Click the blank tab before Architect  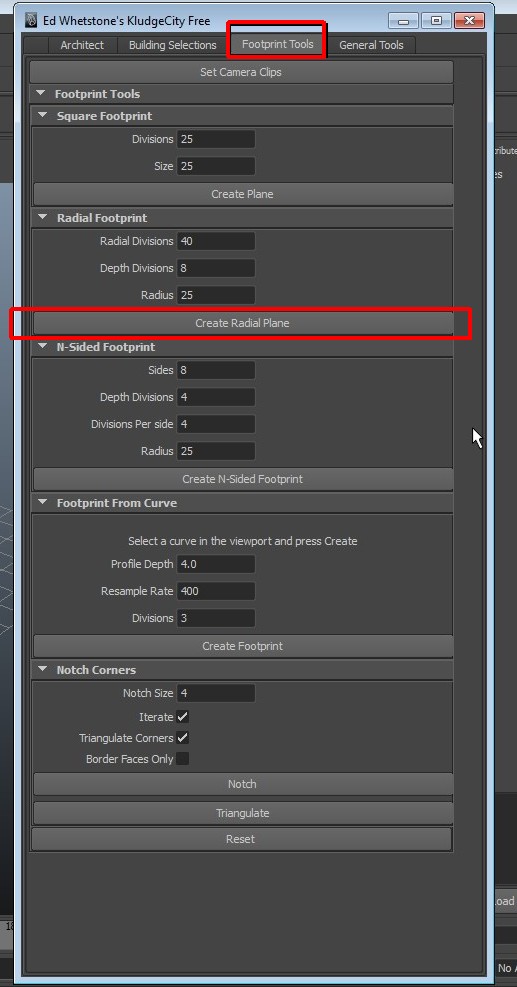click(x=37, y=45)
